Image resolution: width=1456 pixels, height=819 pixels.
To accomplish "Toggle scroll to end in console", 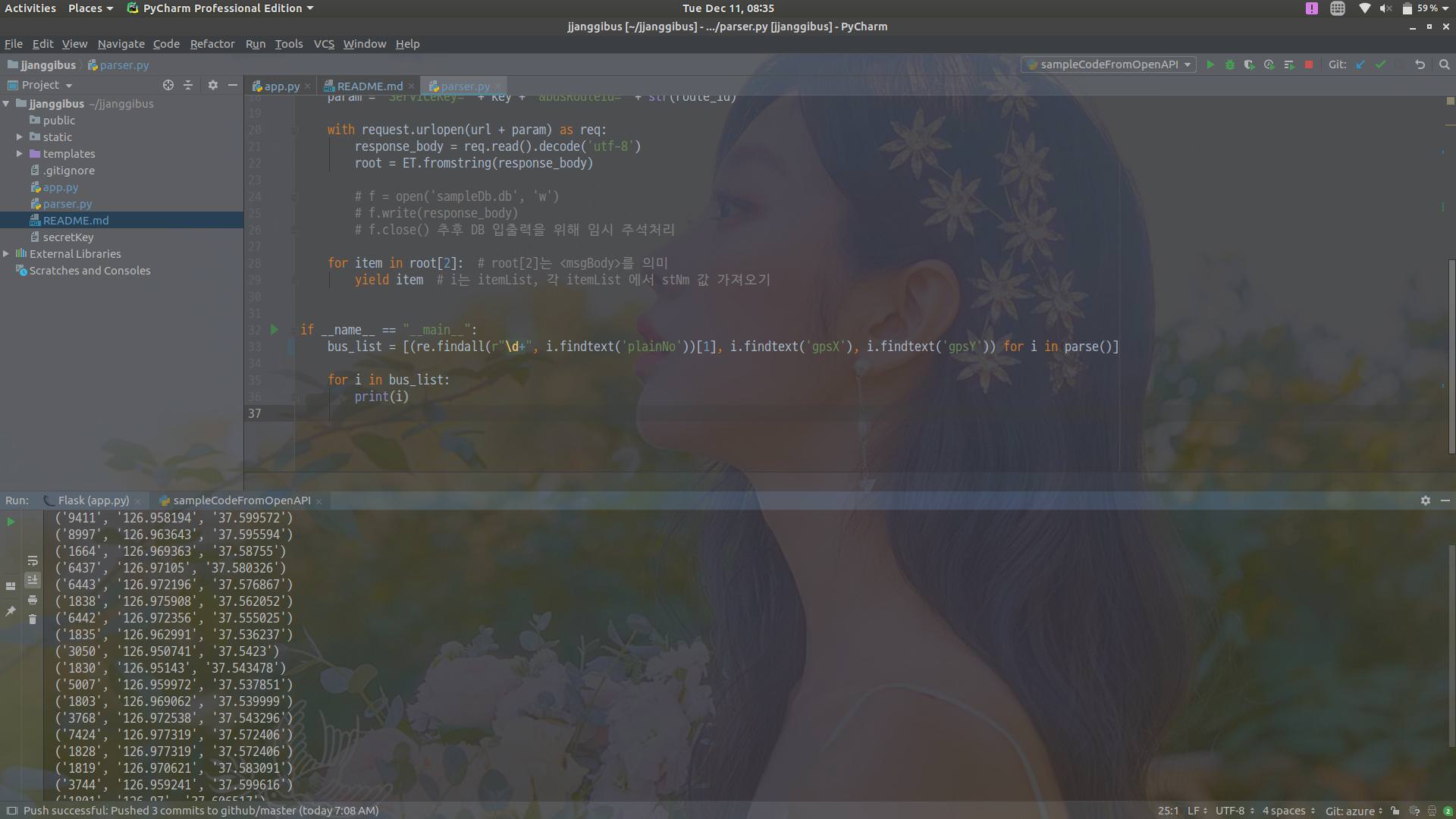I will click(33, 580).
